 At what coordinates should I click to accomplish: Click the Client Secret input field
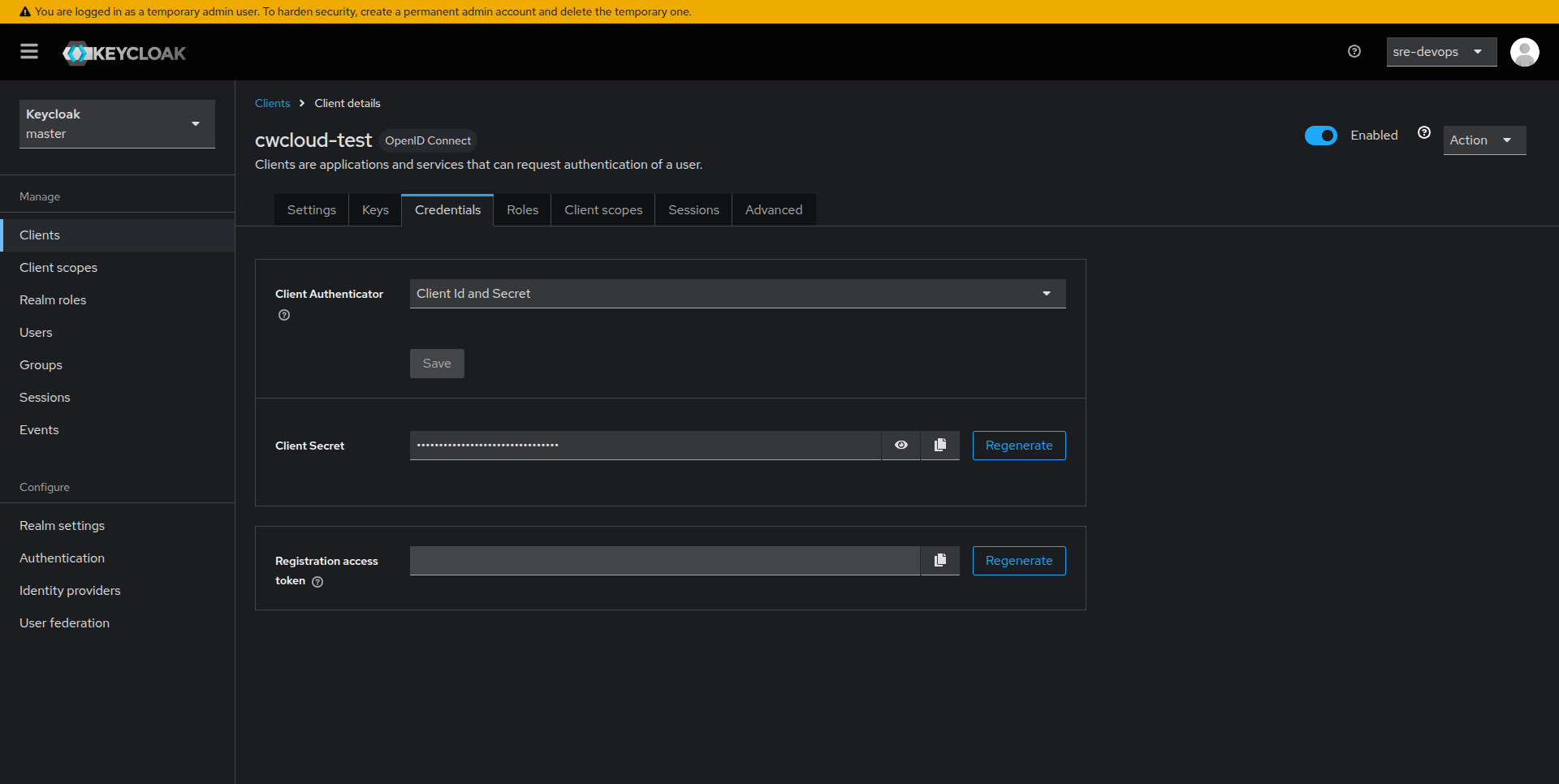pos(646,446)
